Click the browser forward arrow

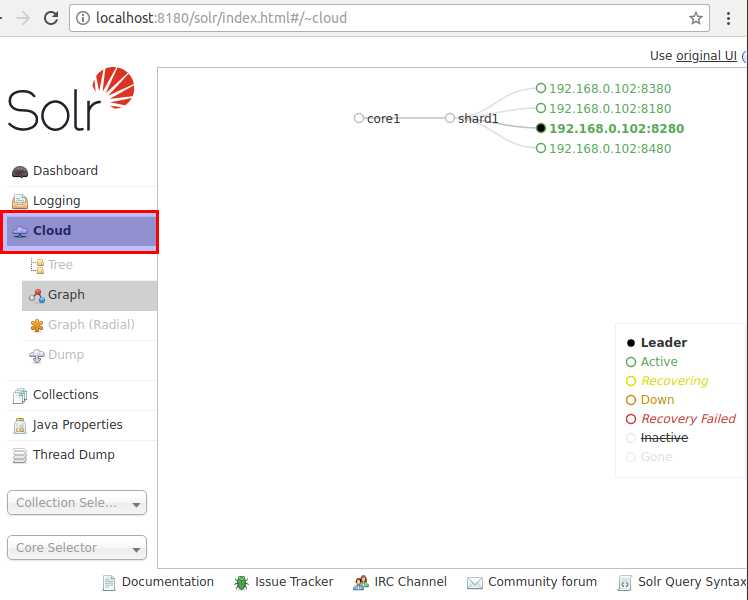point(23,18)
